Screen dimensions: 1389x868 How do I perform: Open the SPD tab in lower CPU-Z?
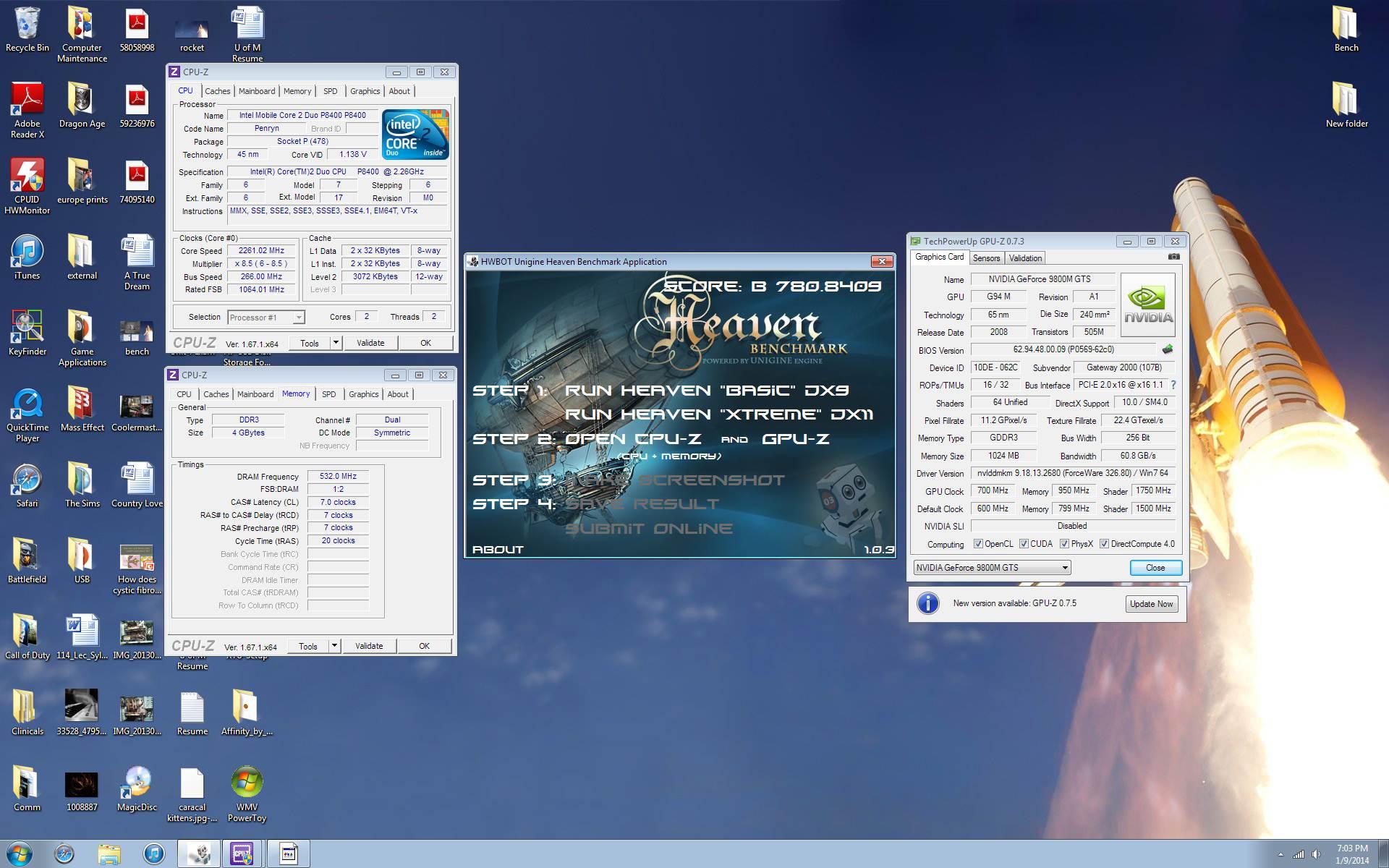(329, 394)
